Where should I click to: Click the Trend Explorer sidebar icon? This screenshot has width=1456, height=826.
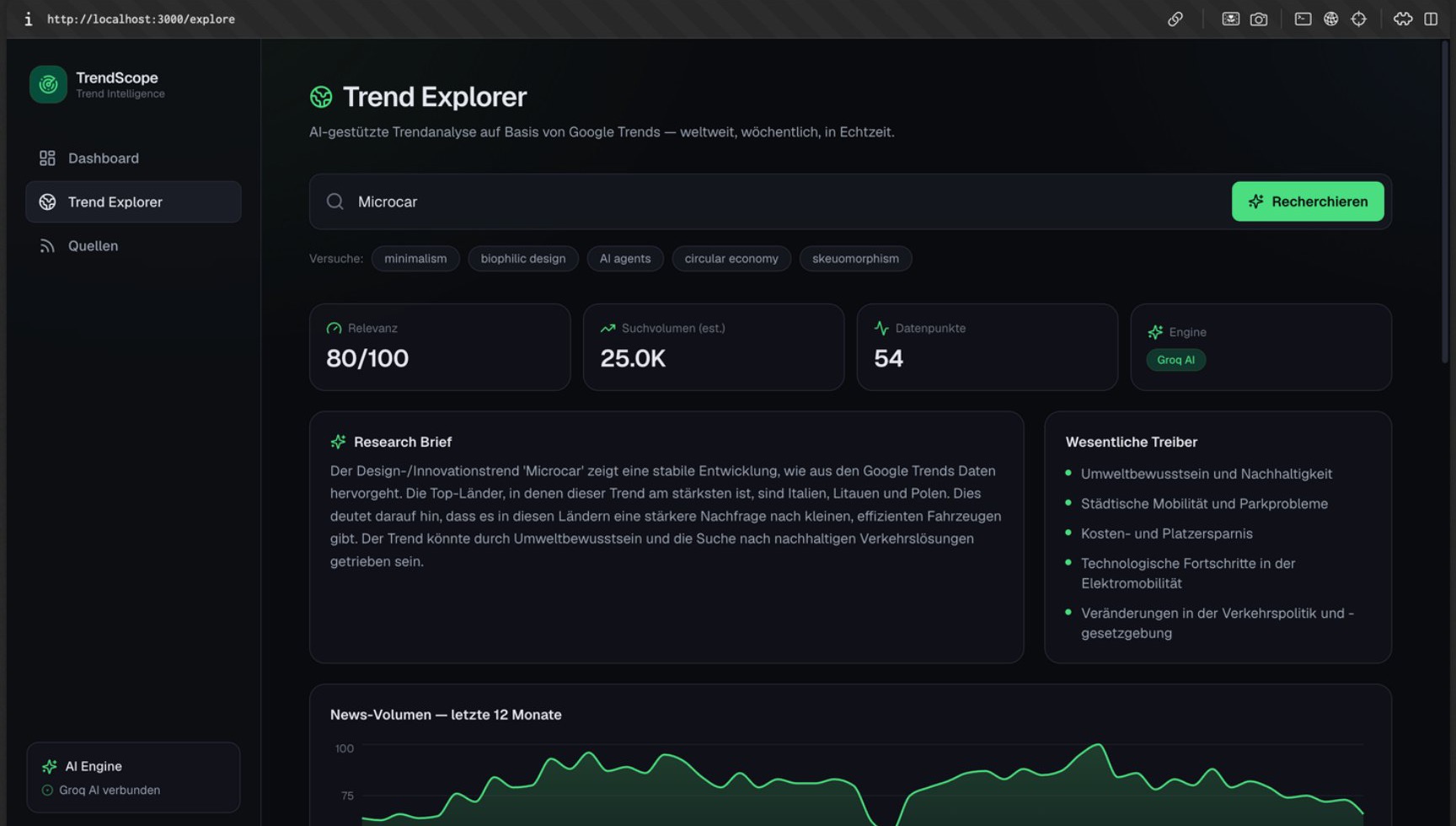click(47, 202)
